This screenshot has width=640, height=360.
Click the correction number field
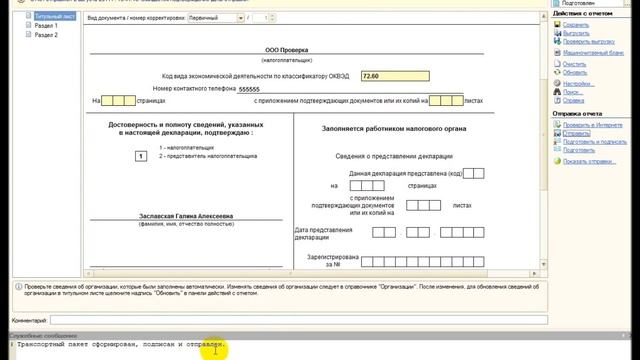(260, 18)
